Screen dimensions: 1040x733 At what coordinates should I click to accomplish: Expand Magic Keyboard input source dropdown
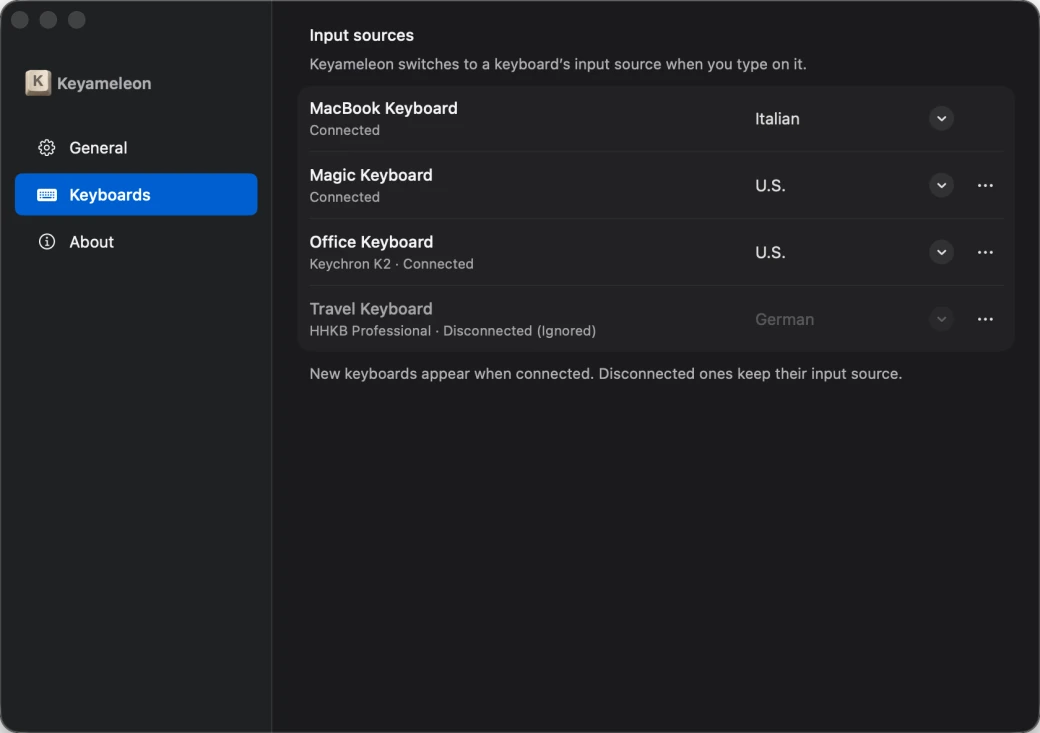(941, 185)
